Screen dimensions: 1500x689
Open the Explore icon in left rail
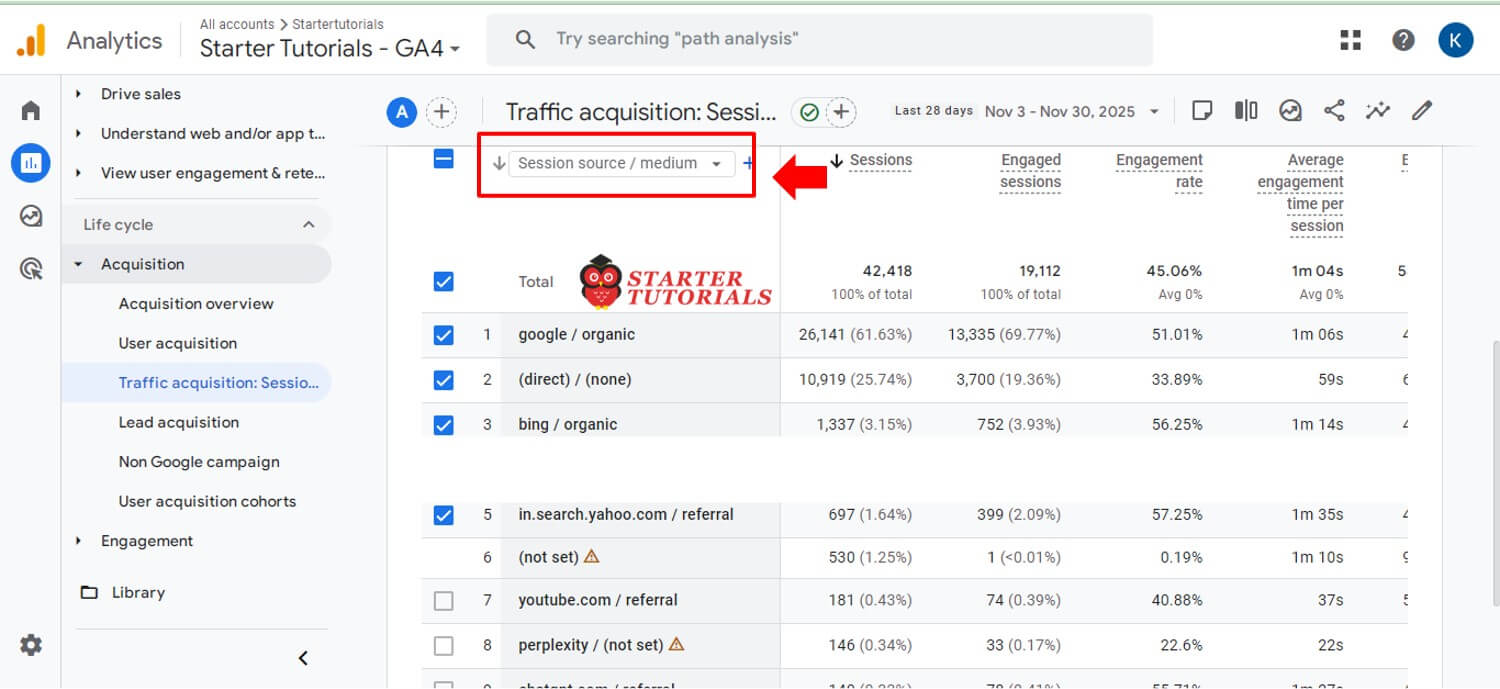click(31, 216)
